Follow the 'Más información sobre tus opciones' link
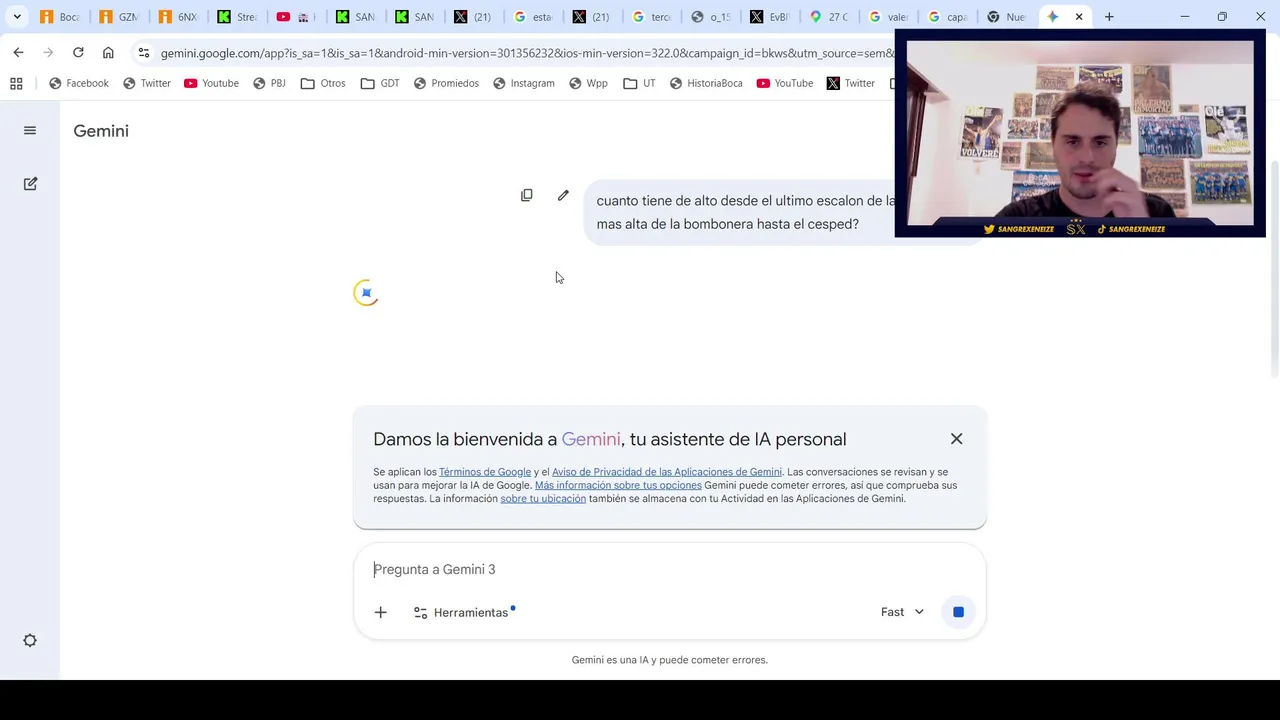 [x=618, y=485]
